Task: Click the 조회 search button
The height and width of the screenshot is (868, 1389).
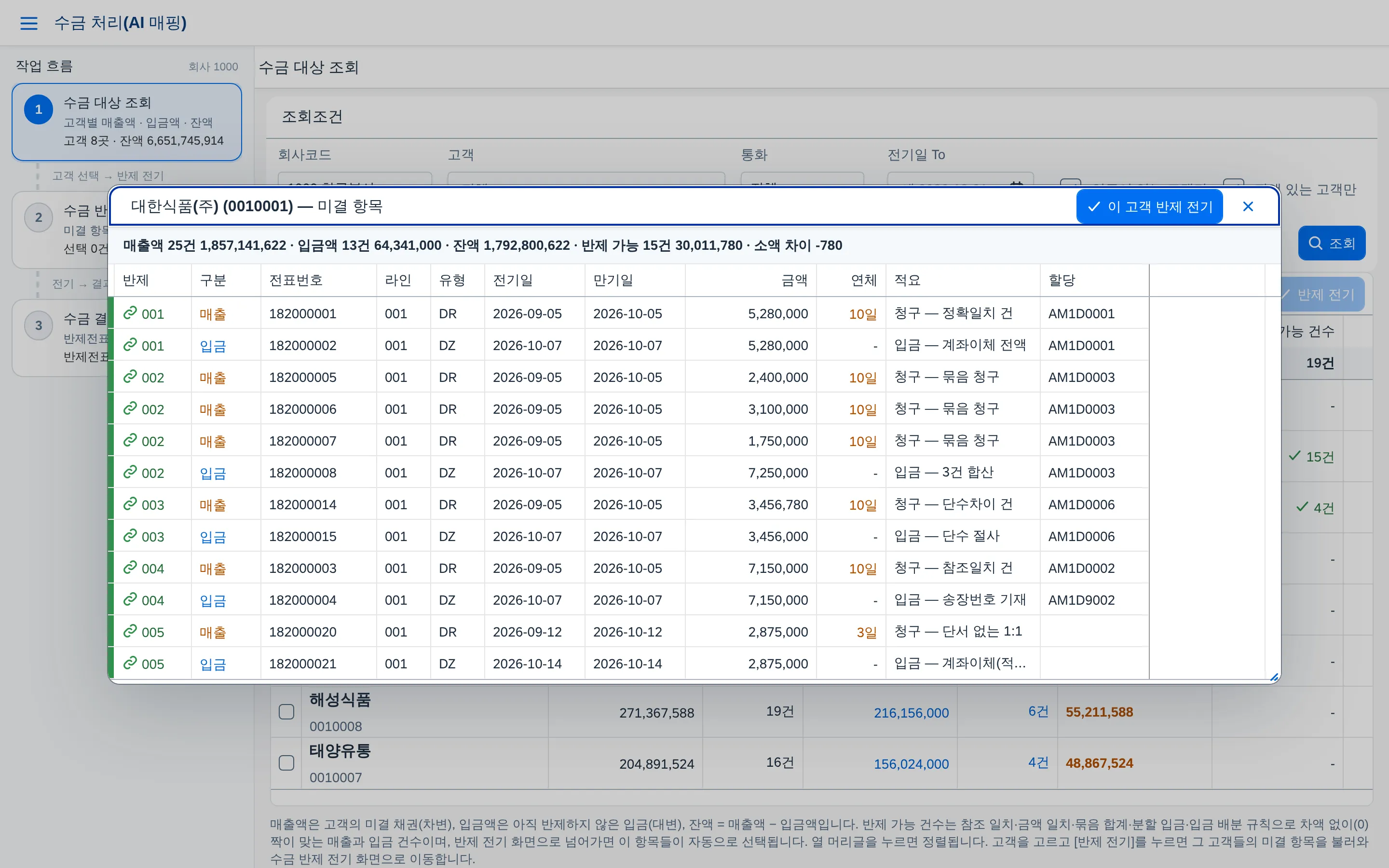Action: 1332,244
